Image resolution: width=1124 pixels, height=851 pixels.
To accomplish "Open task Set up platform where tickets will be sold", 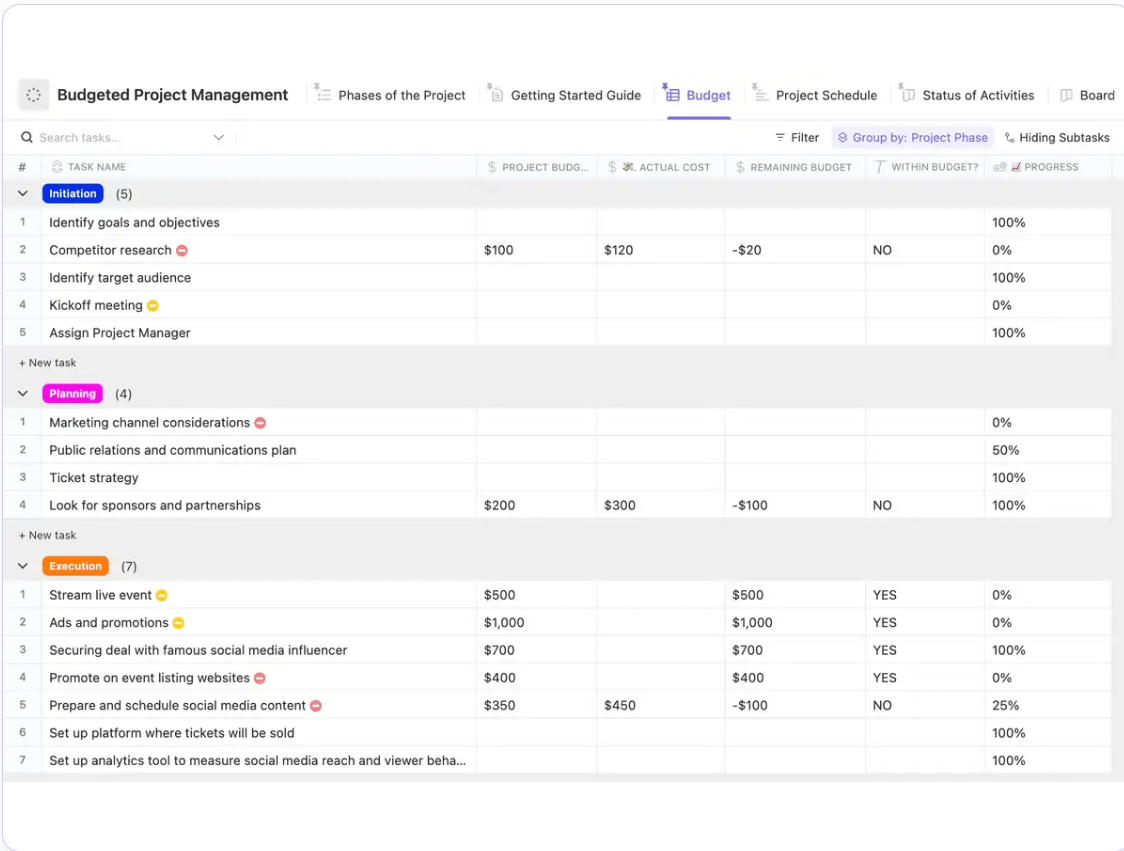I will tap(172, 733).
